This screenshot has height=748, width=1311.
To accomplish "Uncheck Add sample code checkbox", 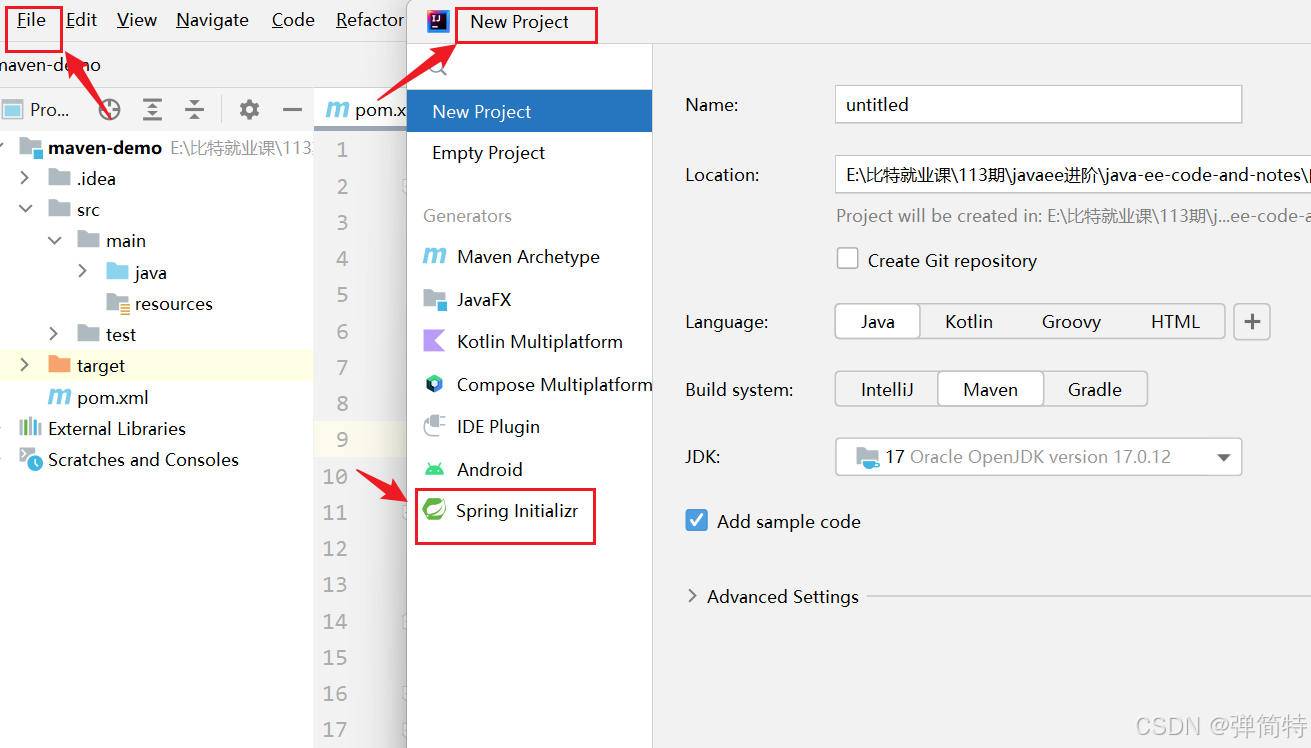I will click(697, 520).
